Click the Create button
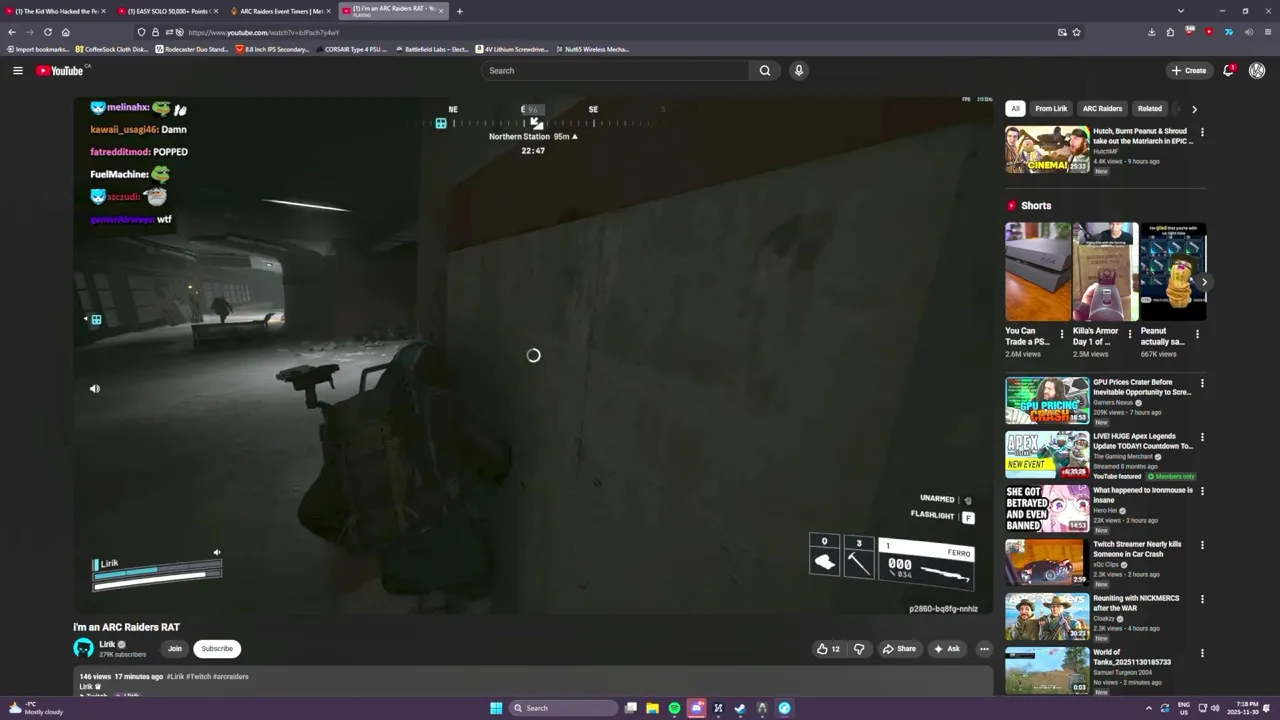1280x720 pixels. click(1189, 70)
